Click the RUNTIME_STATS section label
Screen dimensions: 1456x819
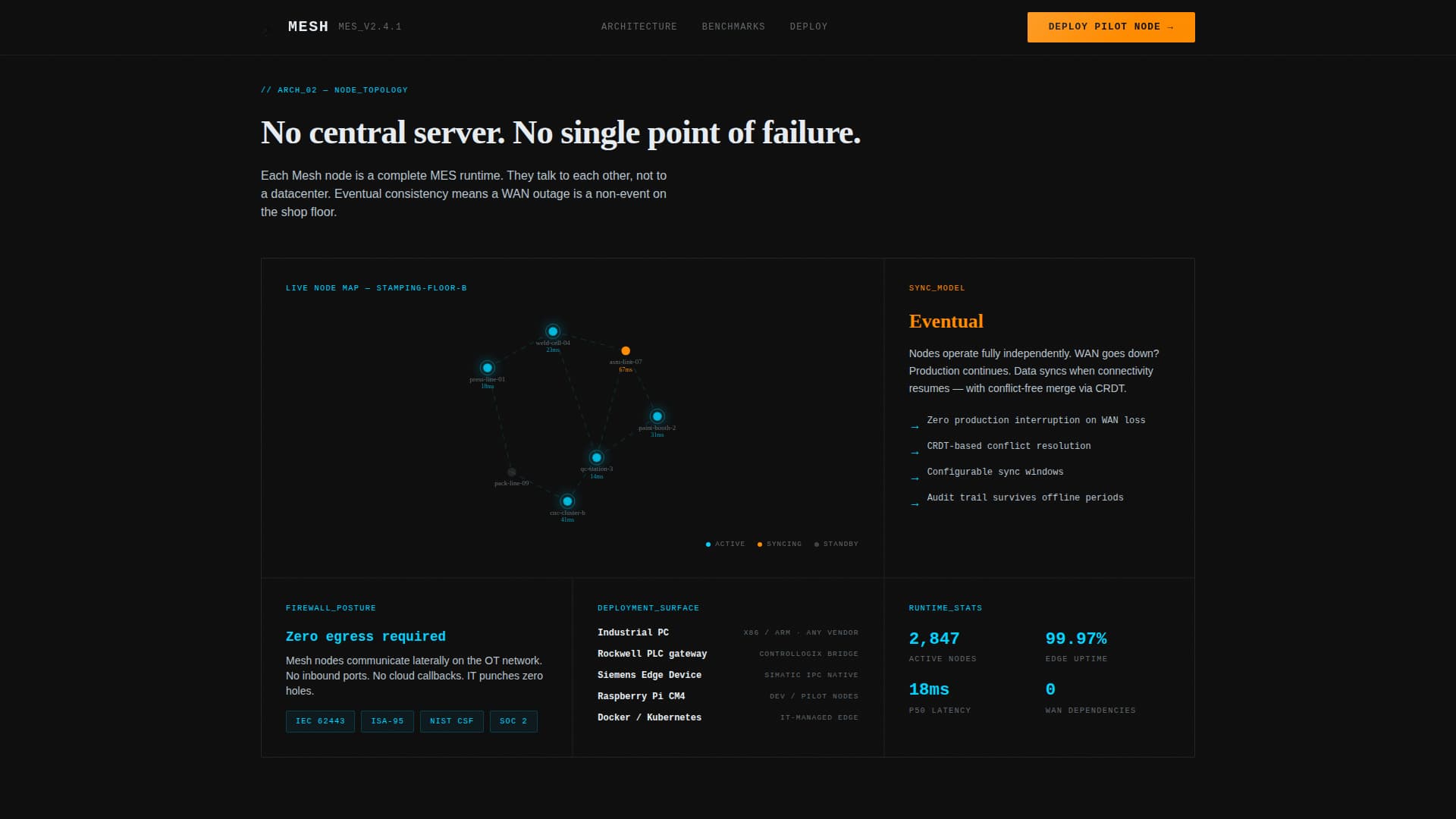coord(946,608)
